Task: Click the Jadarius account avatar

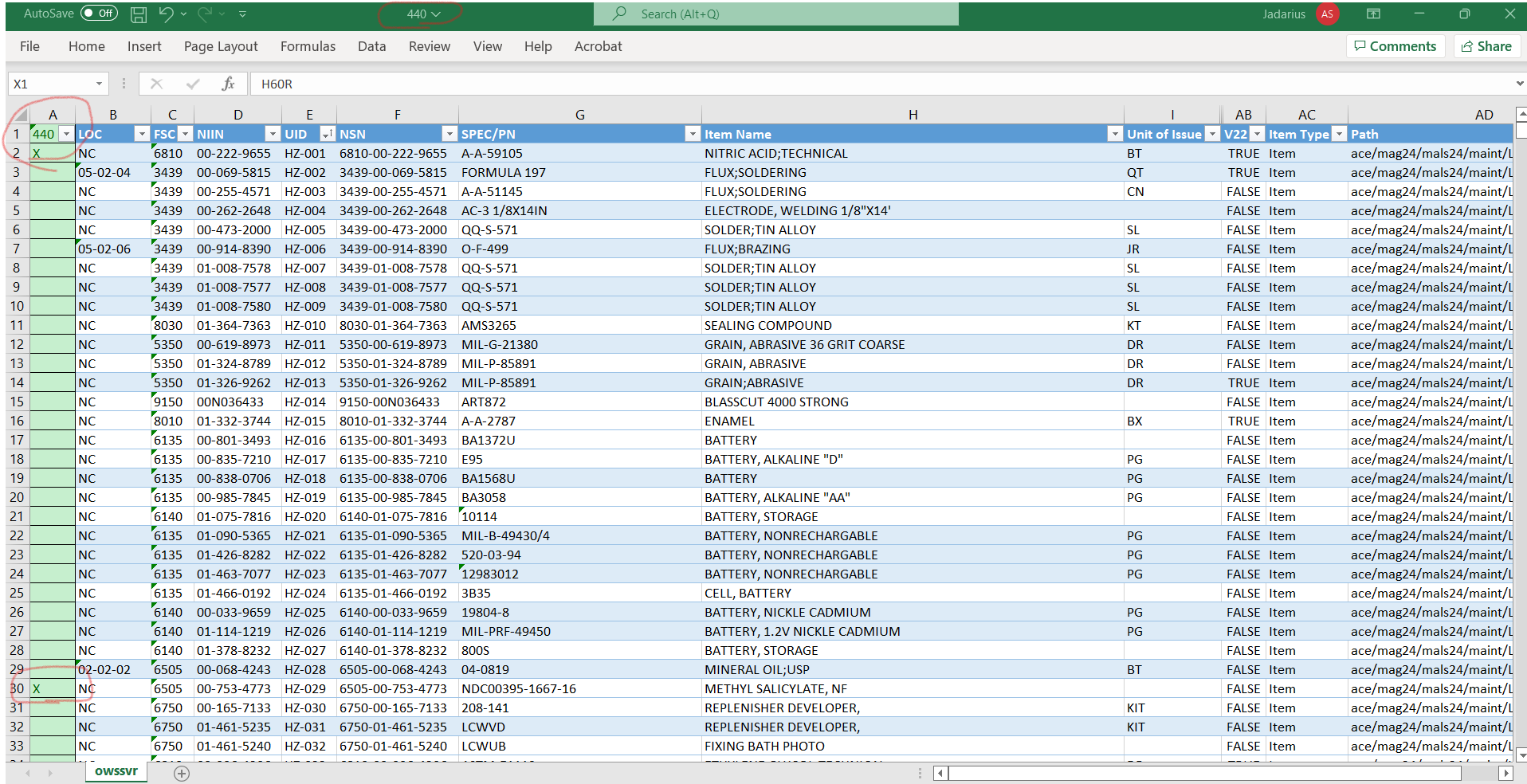Action: tap(1326, 14)
